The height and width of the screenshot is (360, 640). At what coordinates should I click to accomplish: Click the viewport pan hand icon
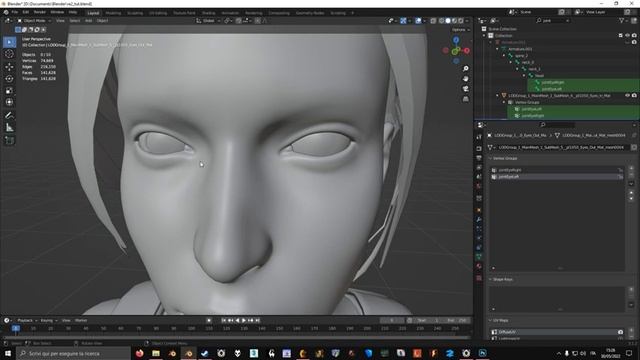(466, 78)
